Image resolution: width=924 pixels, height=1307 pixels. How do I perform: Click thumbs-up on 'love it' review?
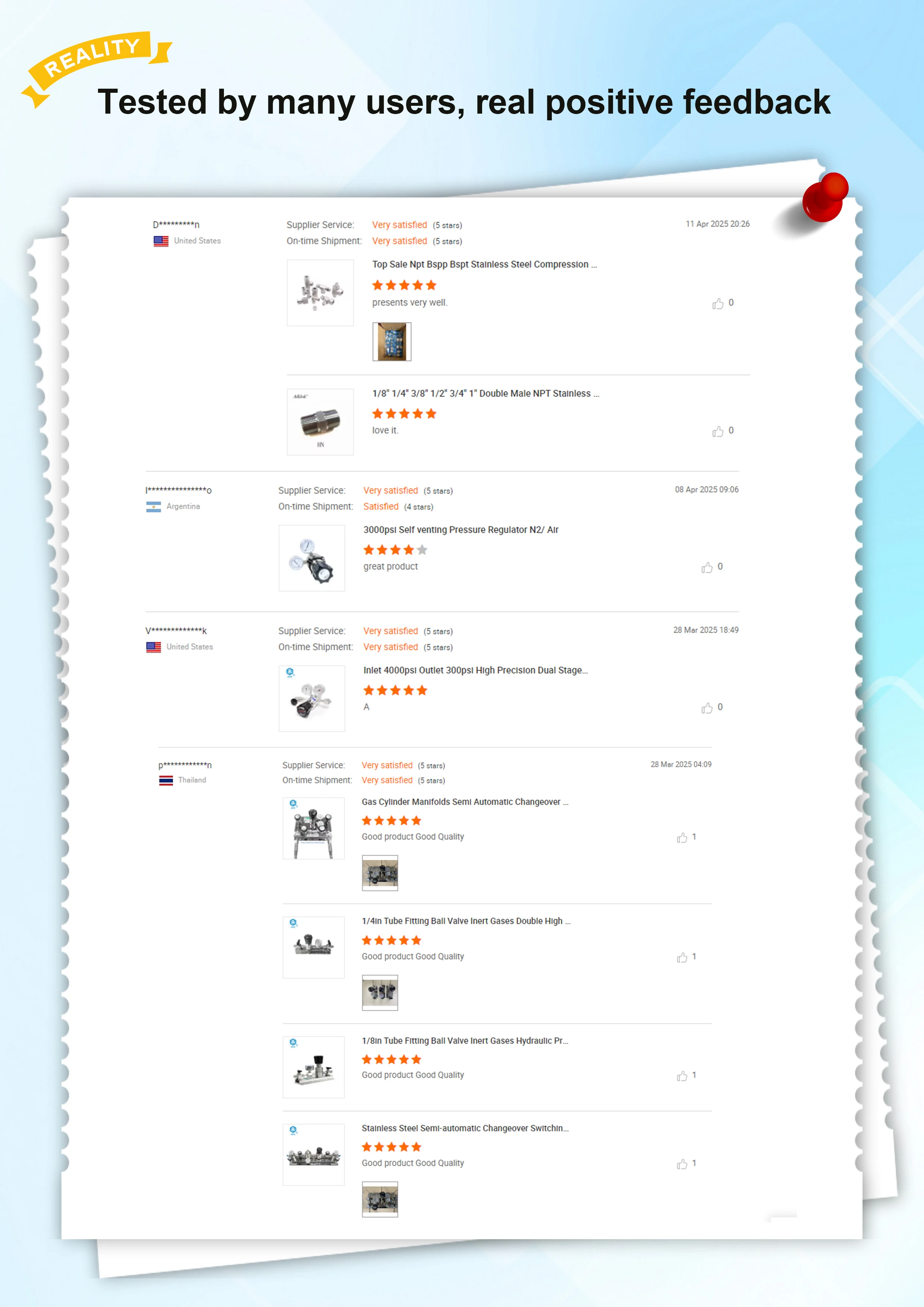(717, 431)
